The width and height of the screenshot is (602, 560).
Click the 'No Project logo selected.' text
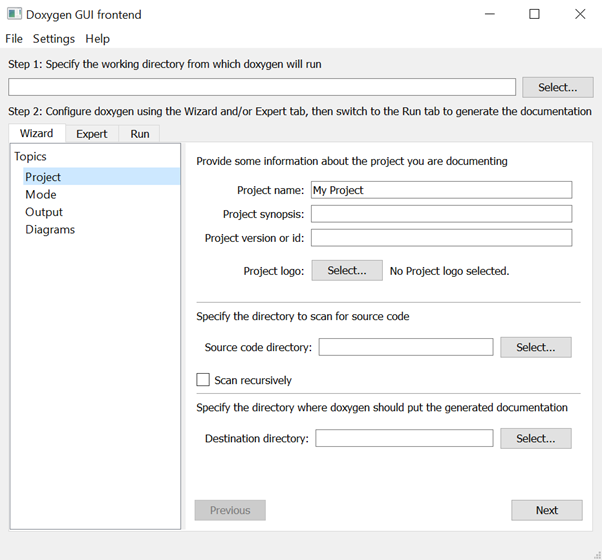click(449, 271)
